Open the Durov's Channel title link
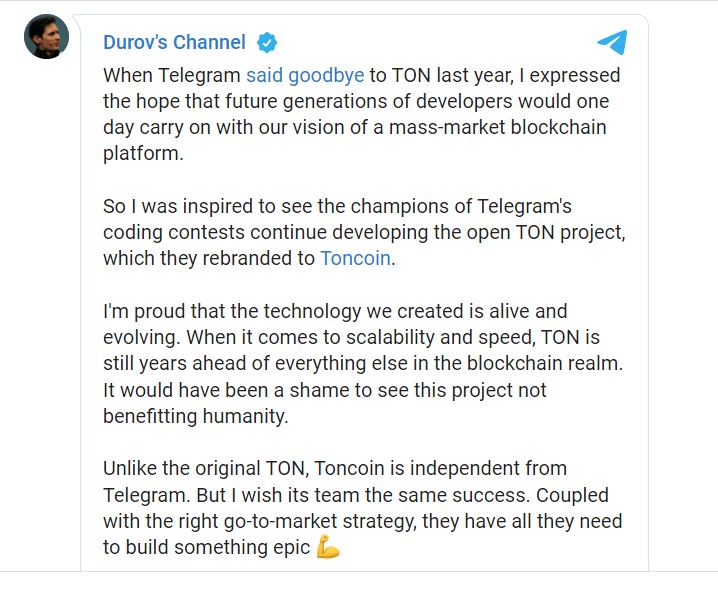The height and width of the screenshot is (606, 718). [174, 42]
